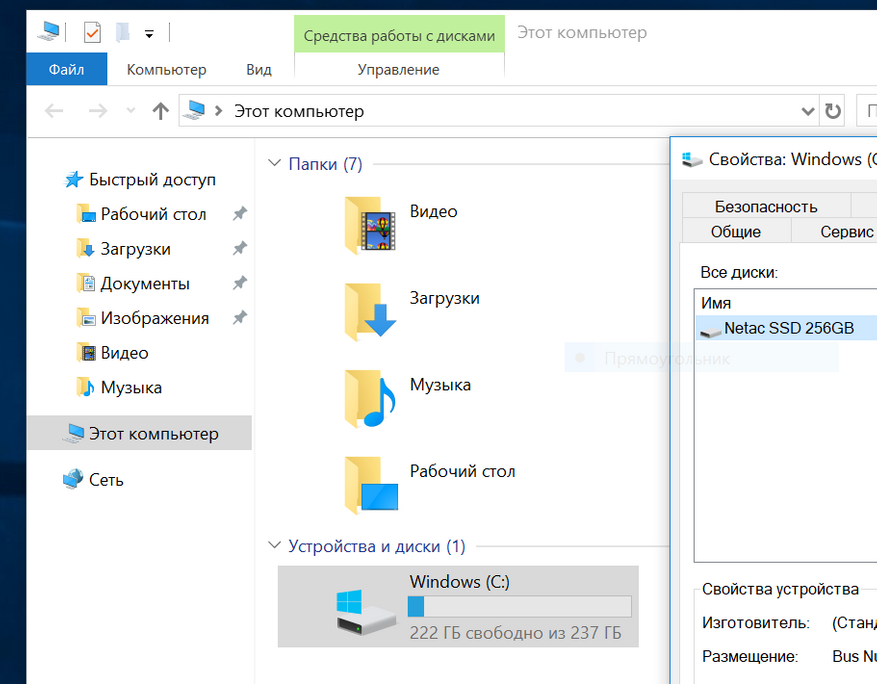Unpin Рабочий стол from Quick access
The width and height of the screenshot is (877, 684).
(x=239, y=214)
